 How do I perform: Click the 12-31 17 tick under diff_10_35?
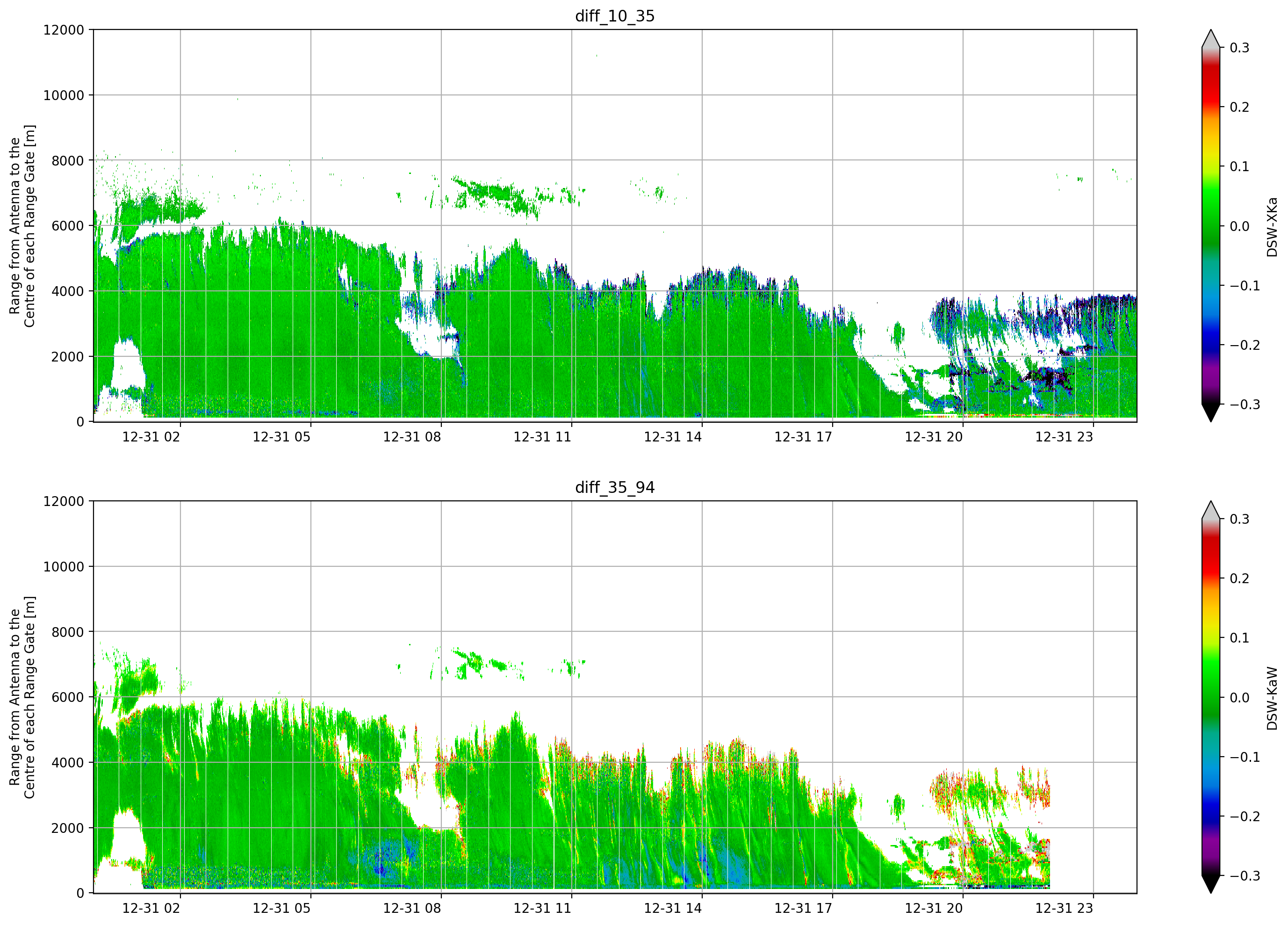(x=803, y=437)
